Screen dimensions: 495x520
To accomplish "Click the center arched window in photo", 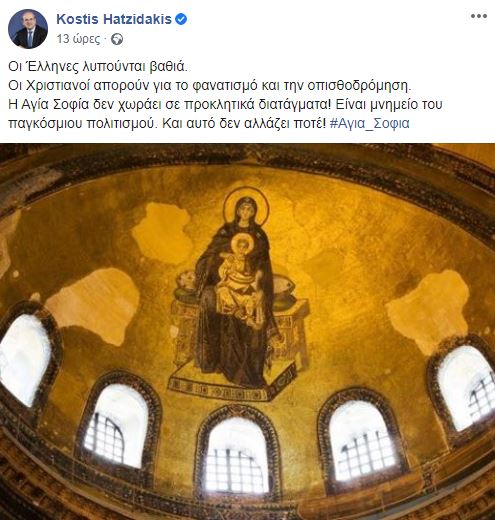I will 237,455.
